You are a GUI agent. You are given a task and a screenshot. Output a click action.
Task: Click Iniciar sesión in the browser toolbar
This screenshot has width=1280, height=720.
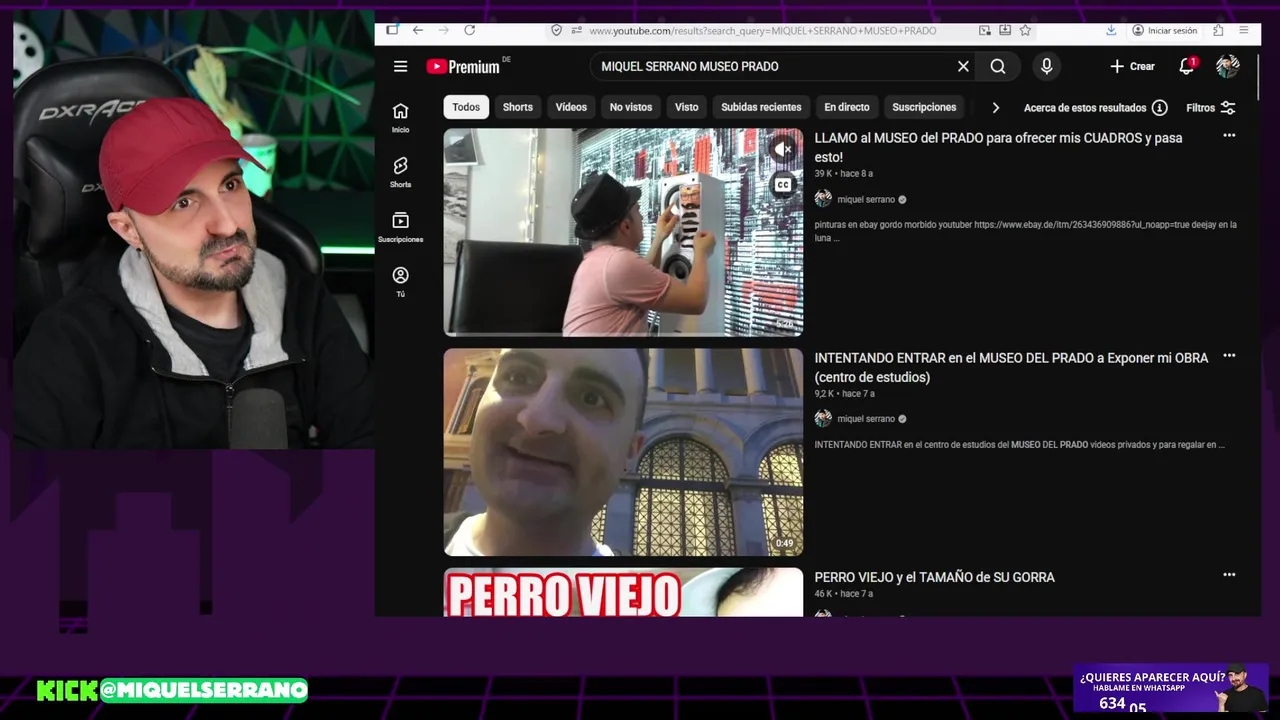pos(1164,31)
